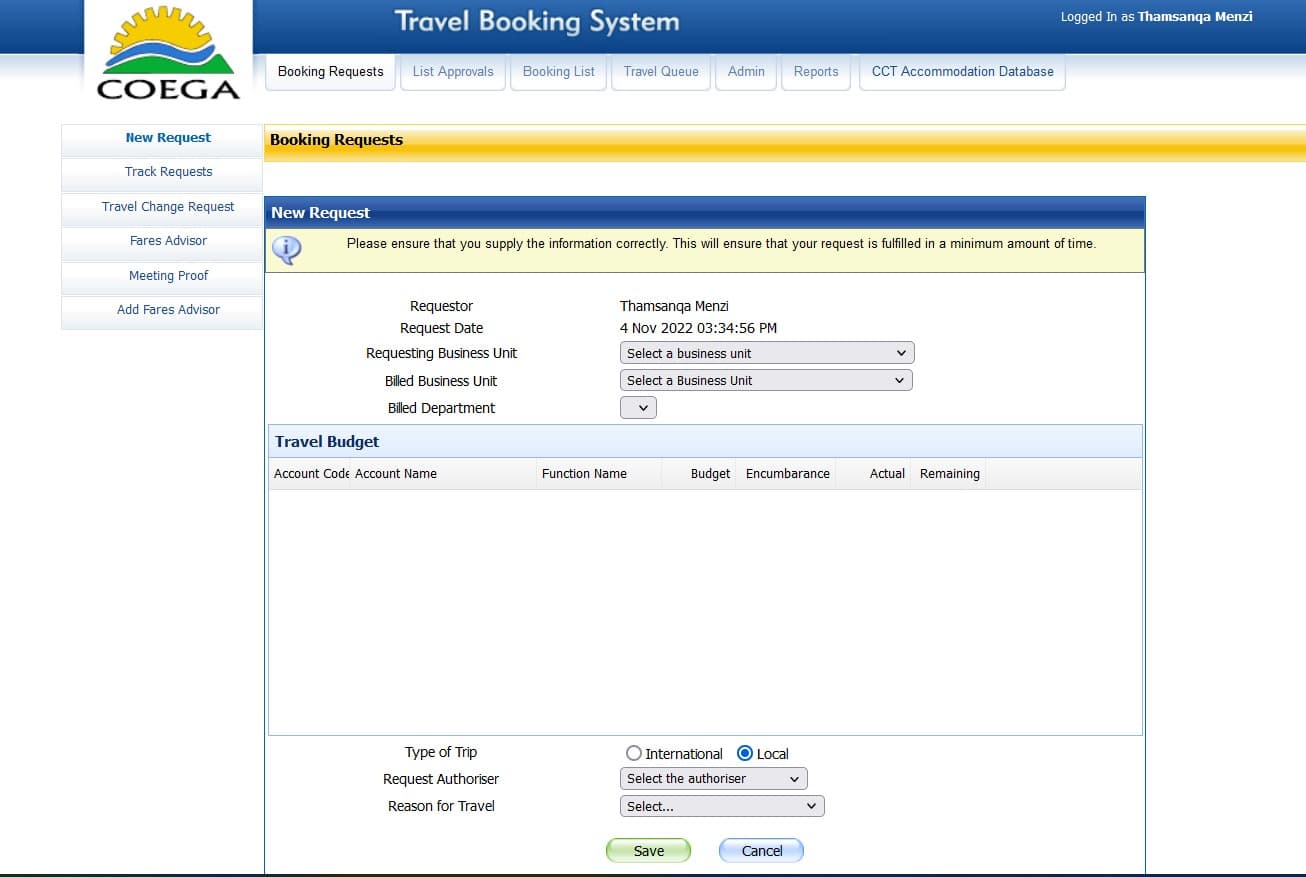Select New Request in the sidebar
Image resolution: width=1306 pixels, height=877 pixels.
coord(162,139)
